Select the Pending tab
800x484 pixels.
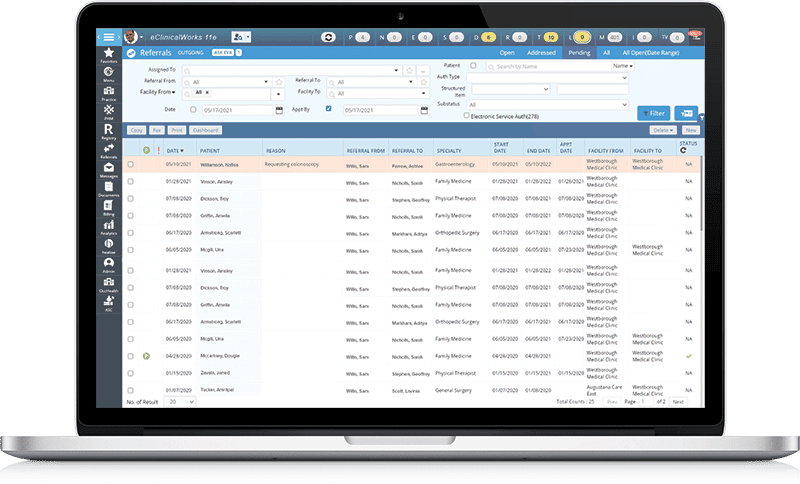(x=579, y=53)
